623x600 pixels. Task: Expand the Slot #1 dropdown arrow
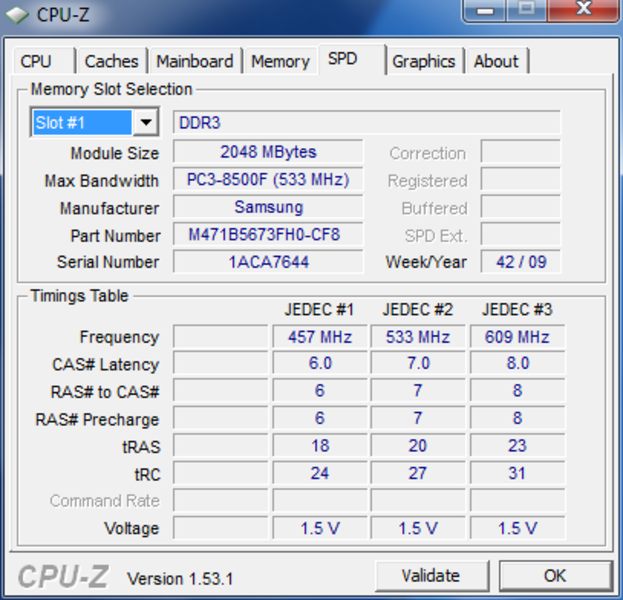pos(146,123)
